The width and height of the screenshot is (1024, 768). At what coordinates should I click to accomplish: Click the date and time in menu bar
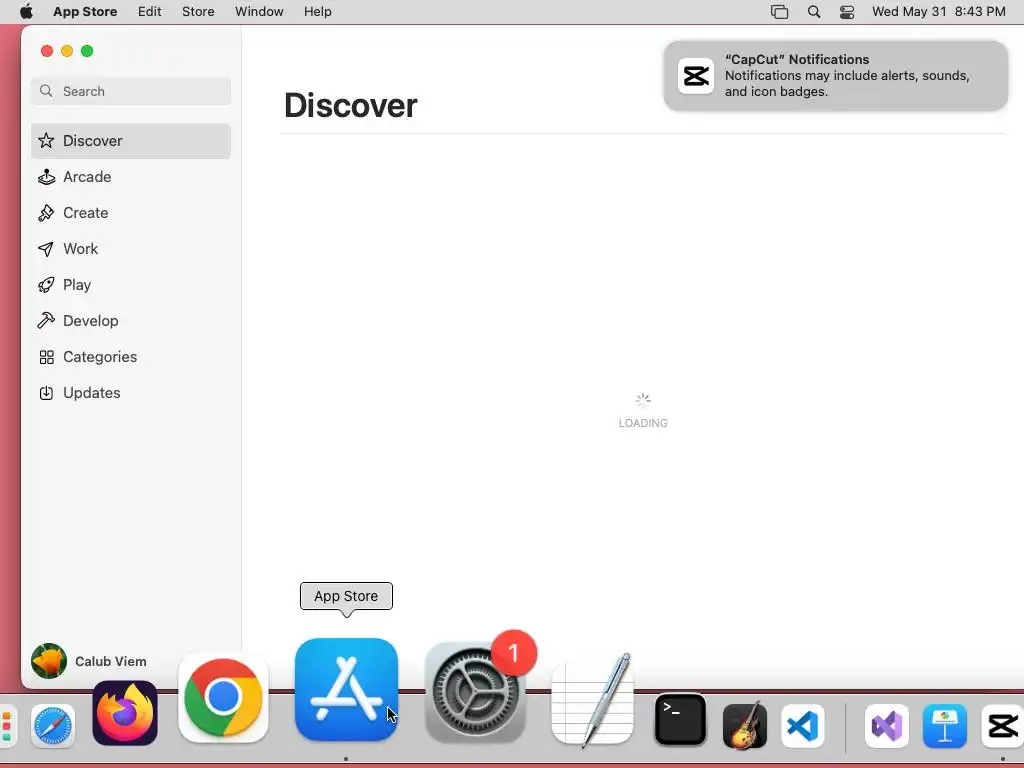(x=938, y=12)
